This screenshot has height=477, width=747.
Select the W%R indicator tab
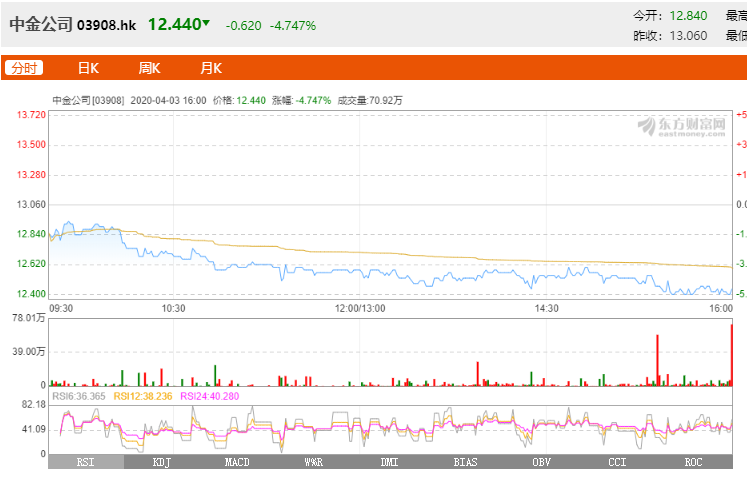[x=313, y=462]
